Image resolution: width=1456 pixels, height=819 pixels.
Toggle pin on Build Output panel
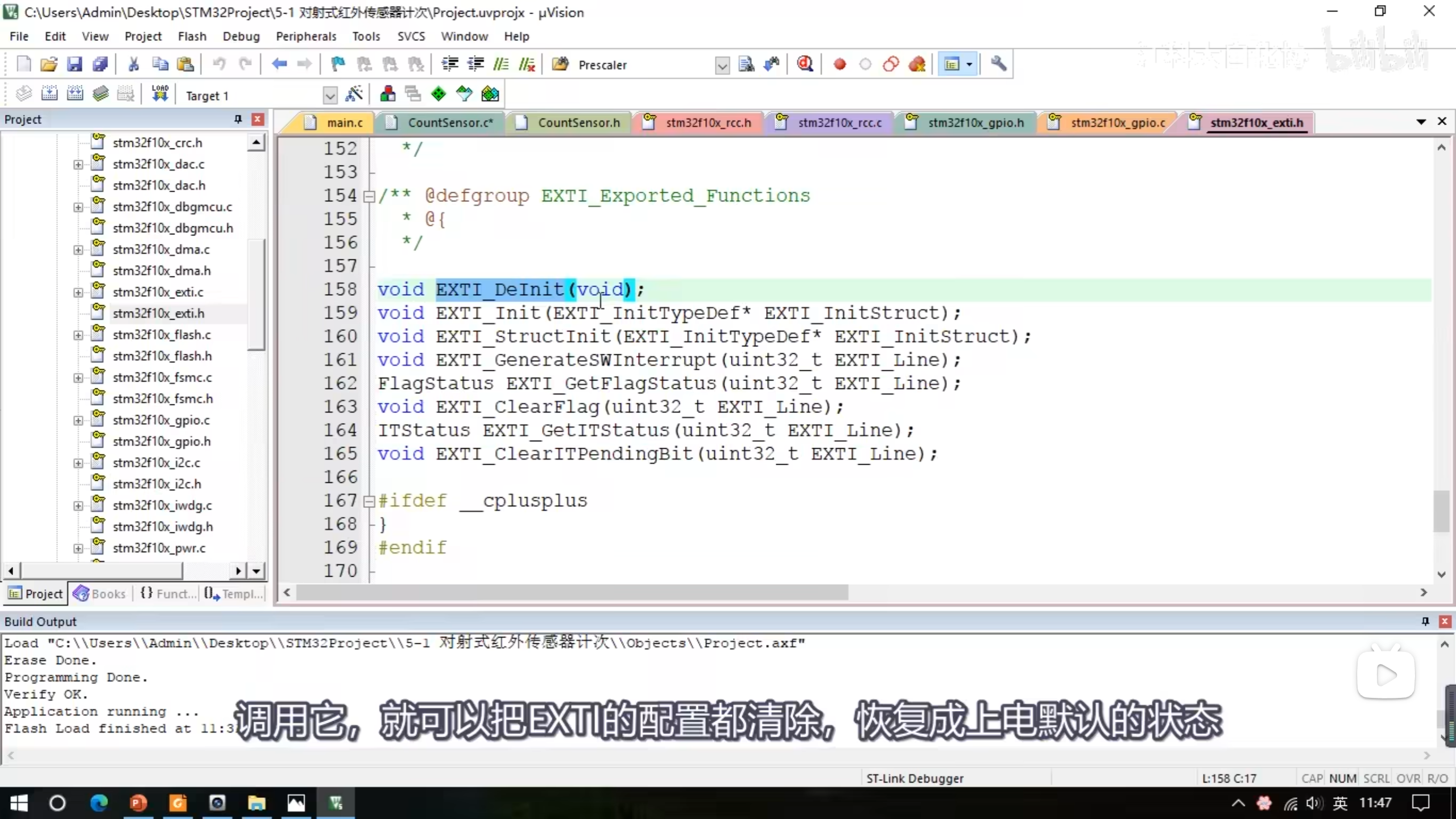[1425, 621]
